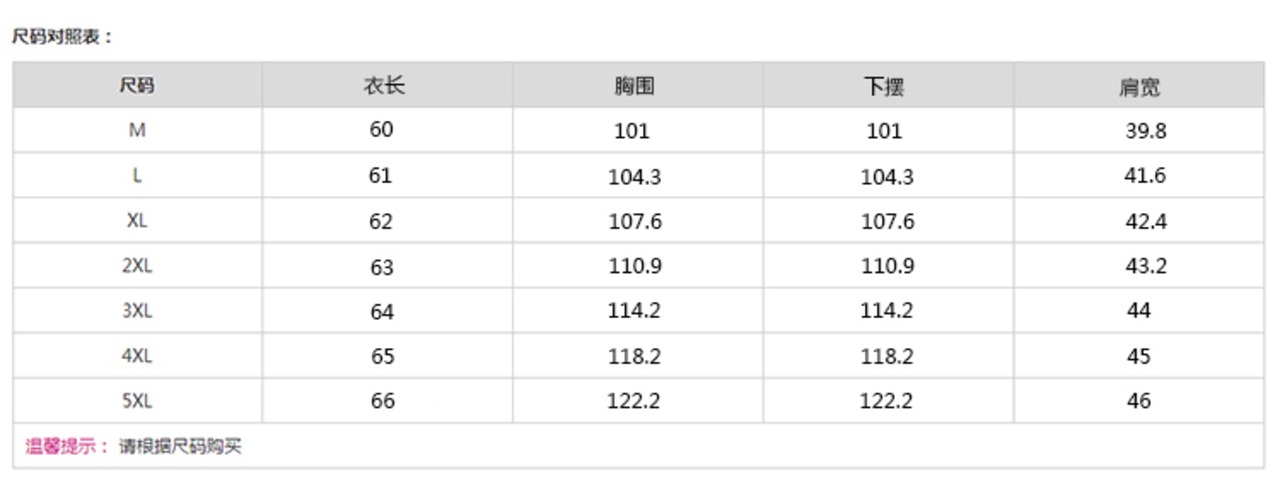Click the 尺码 column header

click(x=137, y=86)
